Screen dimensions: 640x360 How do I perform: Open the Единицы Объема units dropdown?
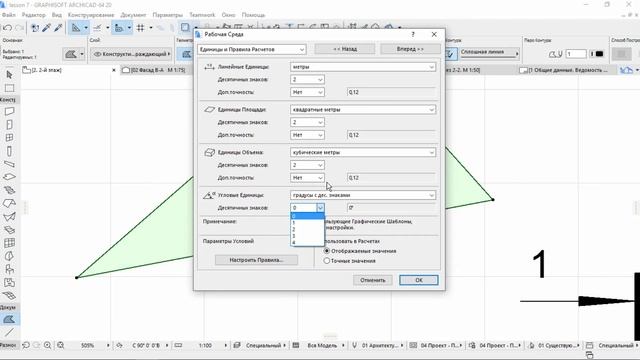coord(363,153)
